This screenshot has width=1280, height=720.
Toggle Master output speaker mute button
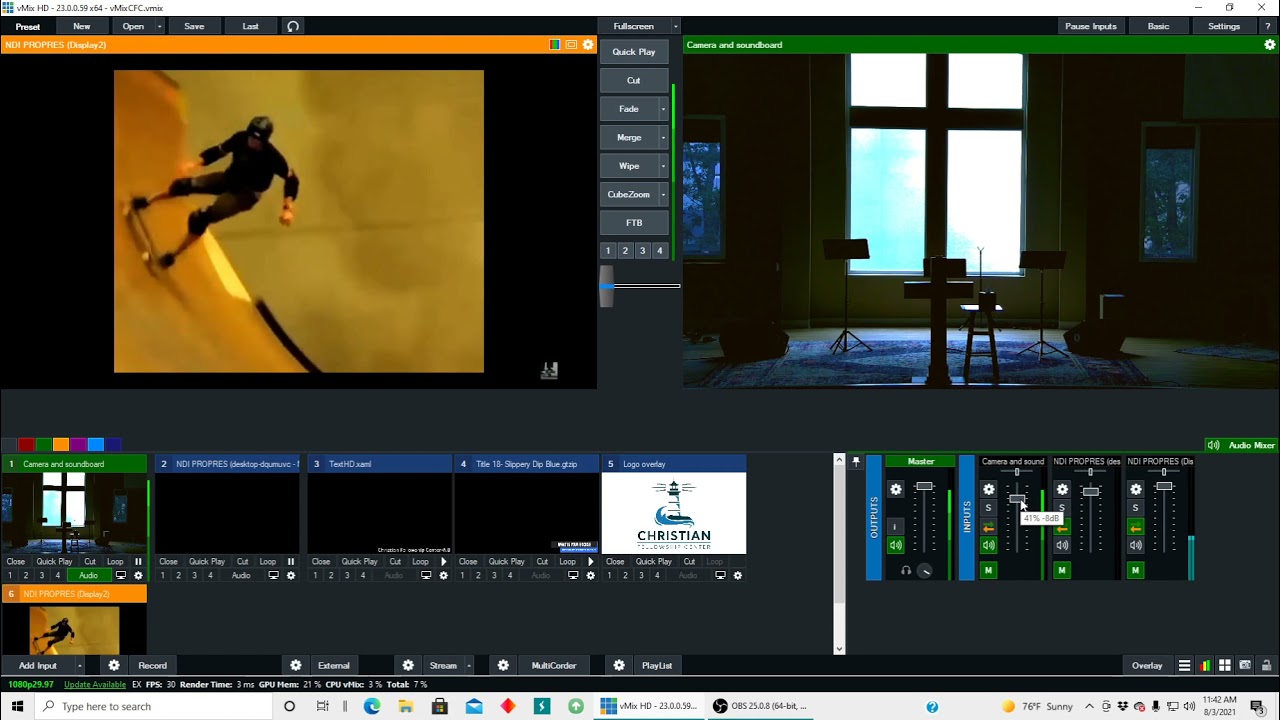point(896,545)
